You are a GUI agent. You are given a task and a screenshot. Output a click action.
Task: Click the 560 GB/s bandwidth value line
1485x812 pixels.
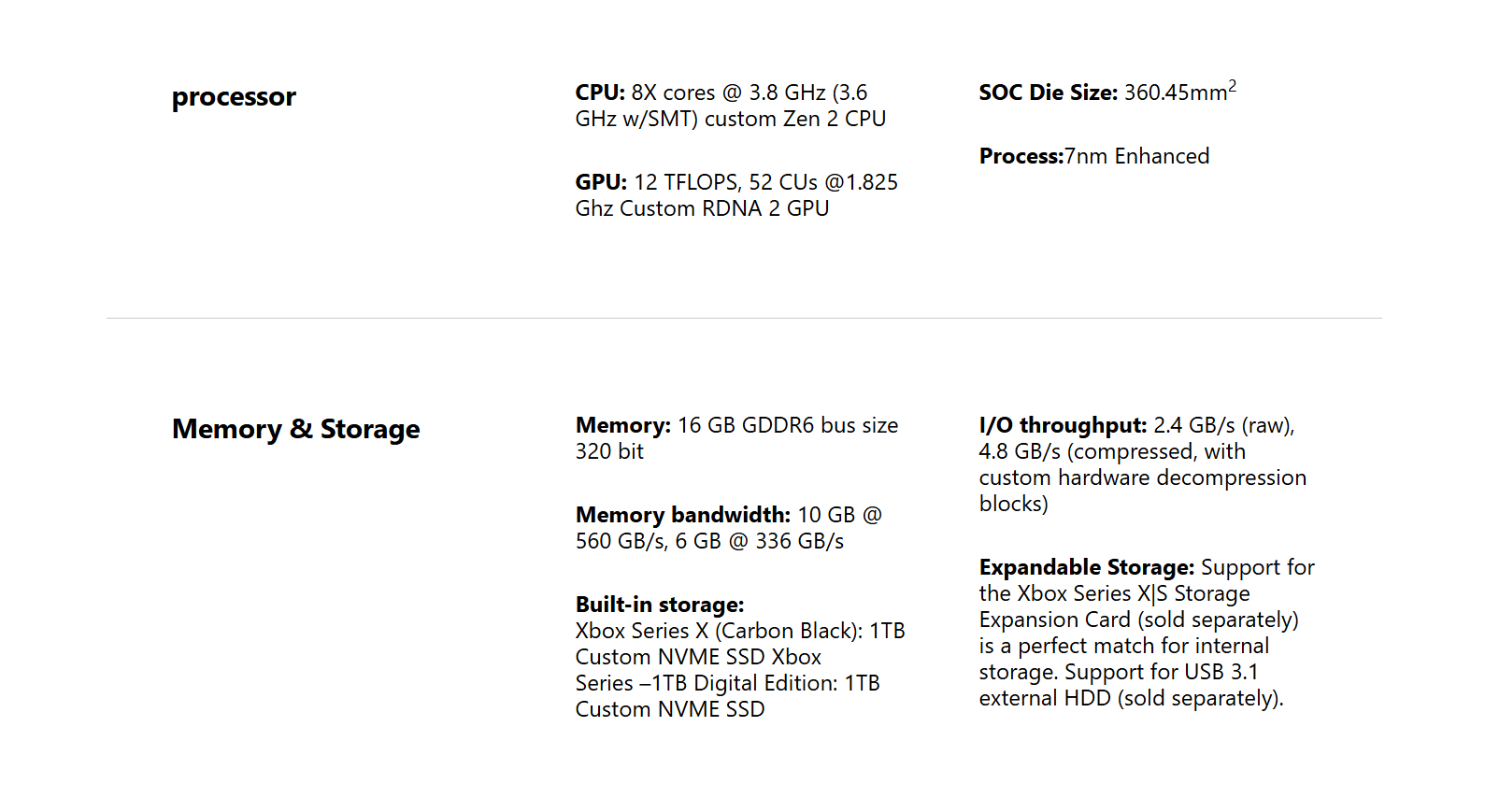[x=709, y=541]
